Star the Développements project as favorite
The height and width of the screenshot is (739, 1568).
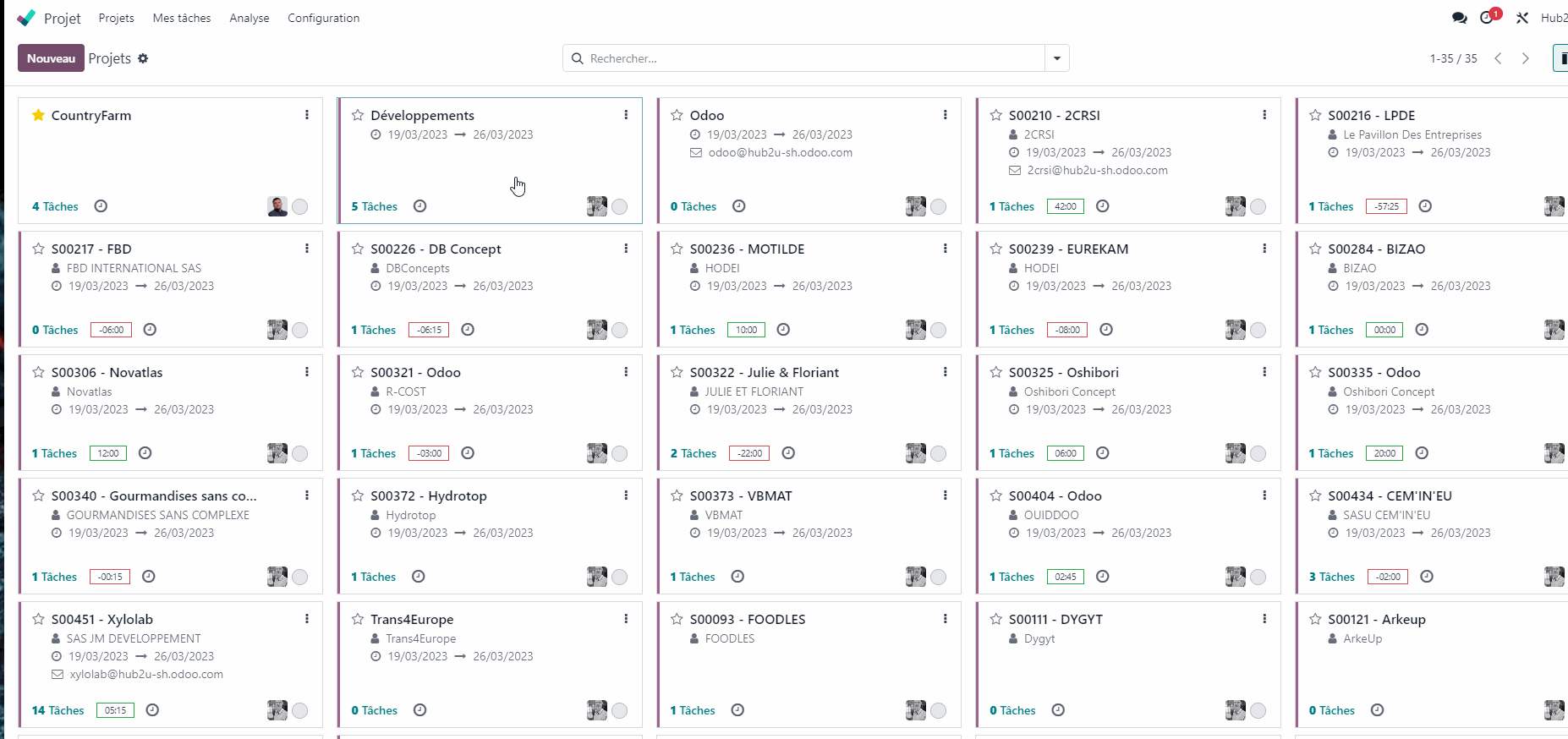(358, 115)
